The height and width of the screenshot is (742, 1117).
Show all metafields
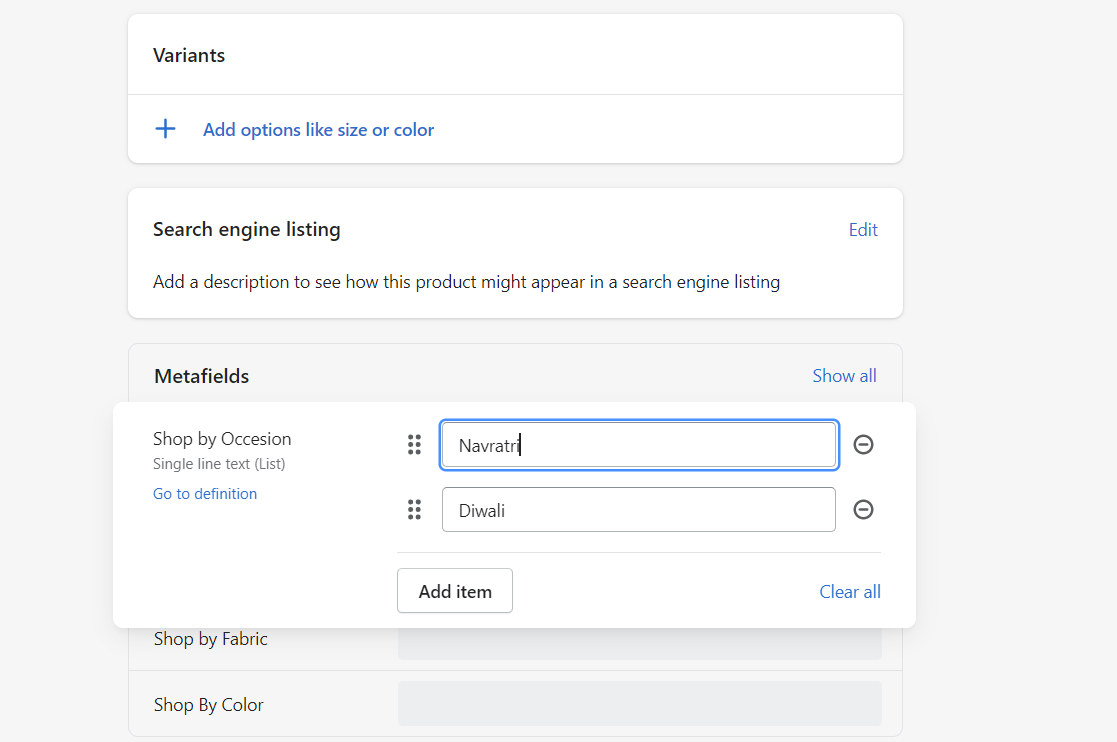click(844, 376)
